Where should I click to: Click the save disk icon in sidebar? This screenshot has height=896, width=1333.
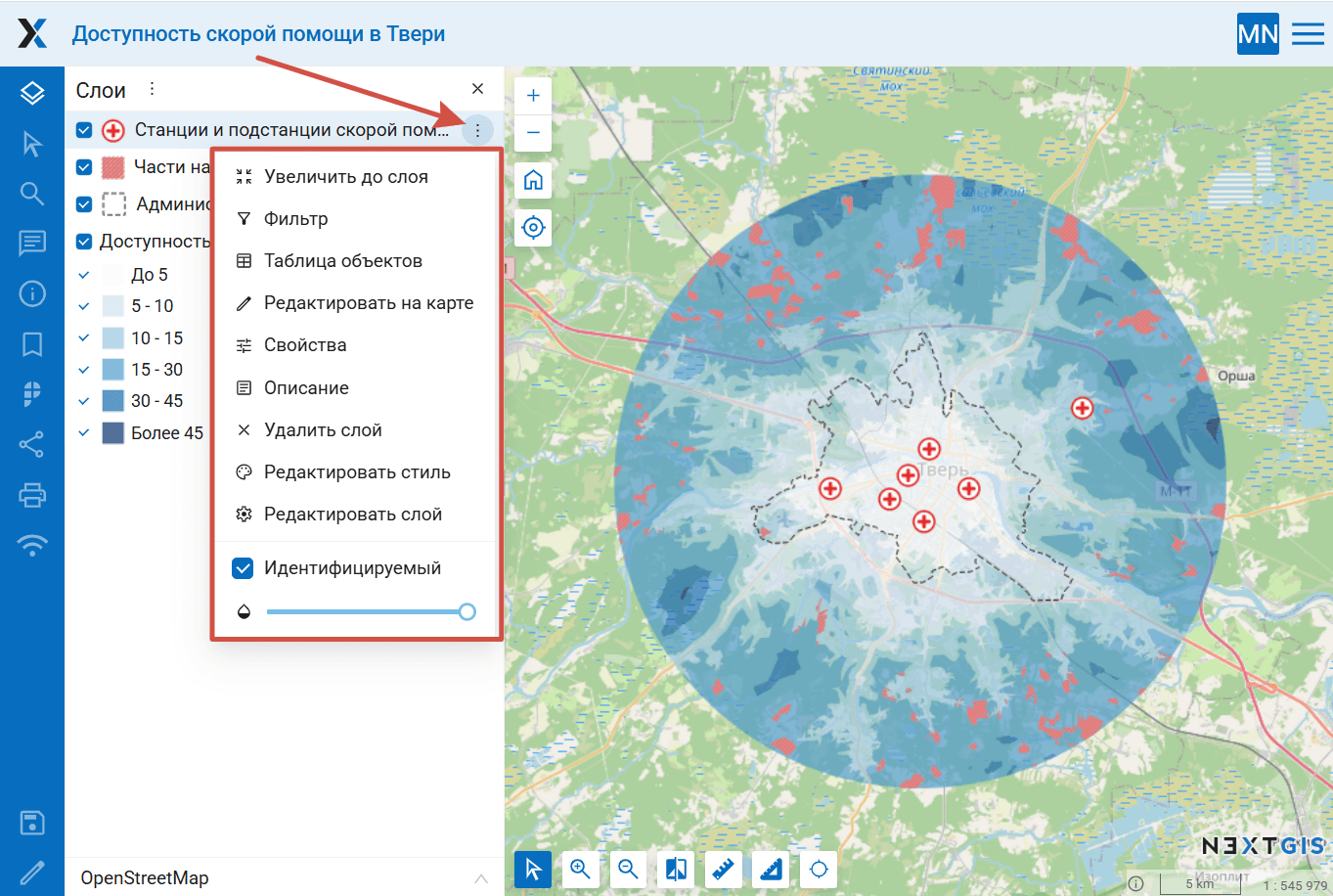pyautogui.click(x=32, y=823)
